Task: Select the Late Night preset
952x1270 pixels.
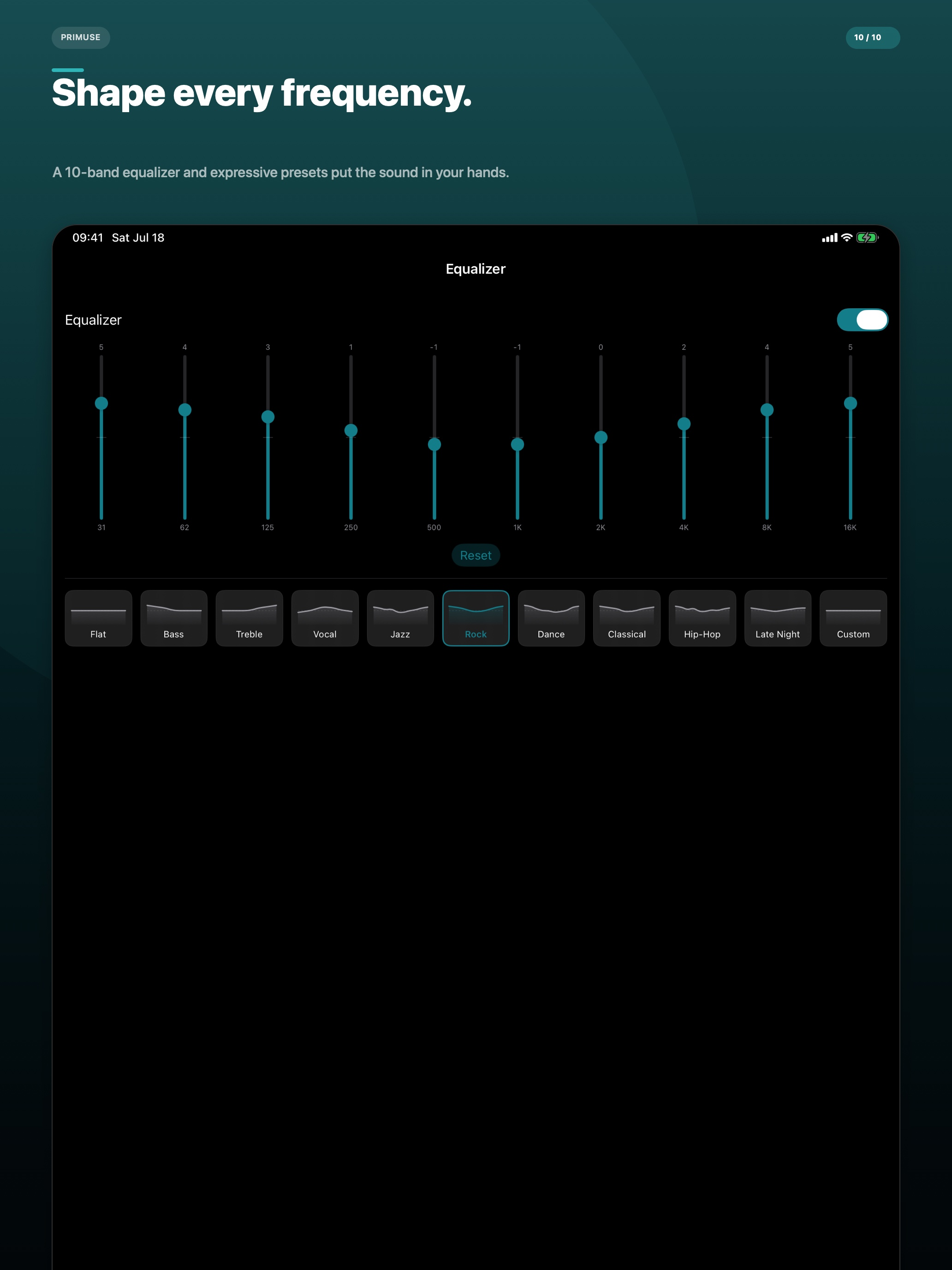Action: tap(778, 618)
